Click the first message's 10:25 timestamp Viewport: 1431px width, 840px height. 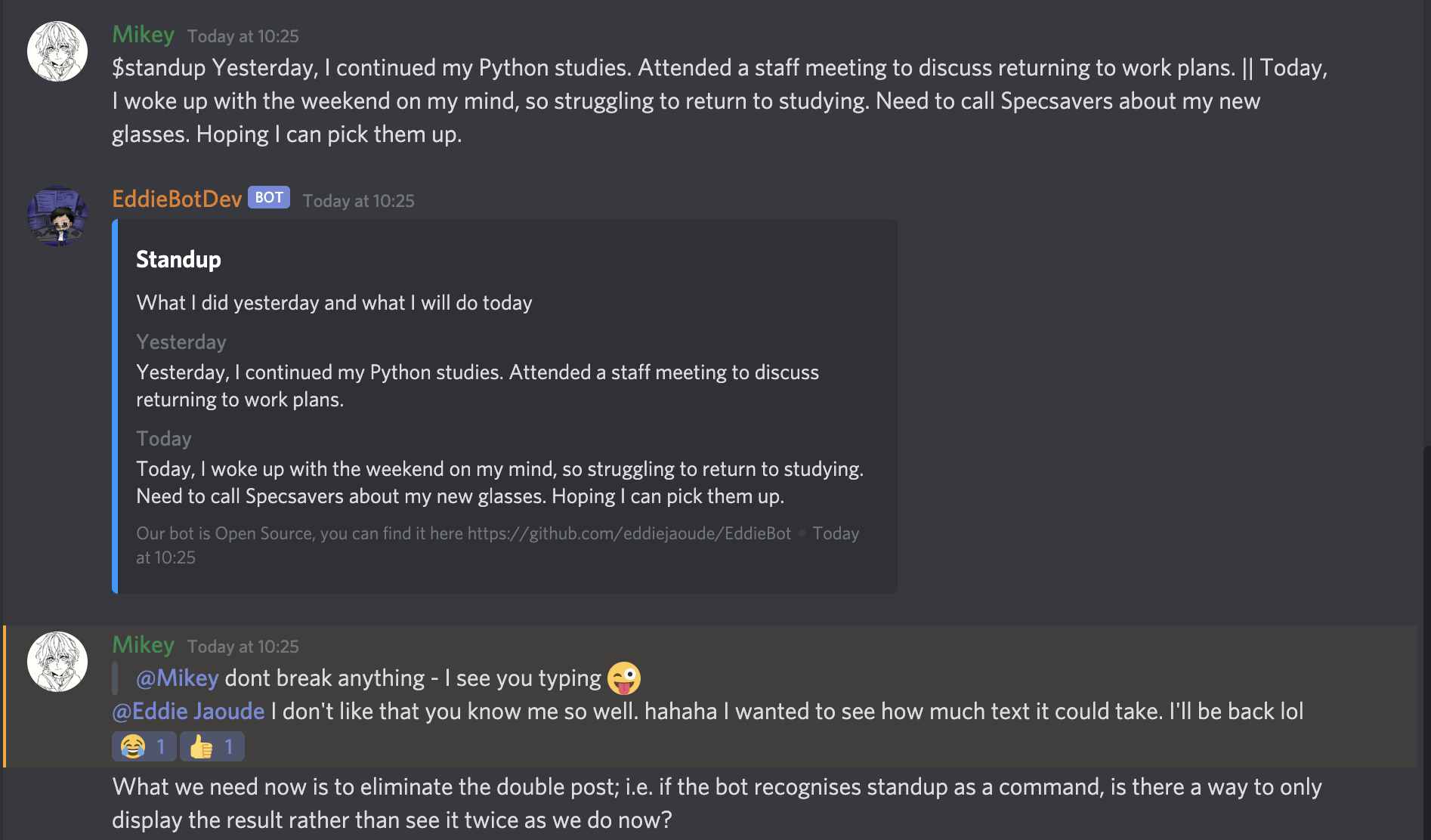point(243,36)
